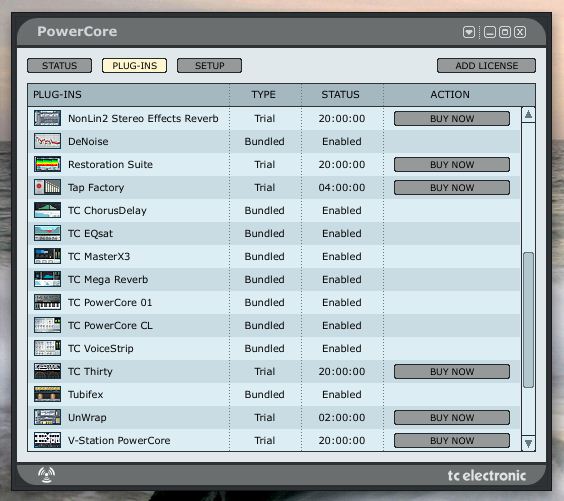Click the vertical scrollbar thumb
Viewport: 564px width, 501px height.
tap(528, 320)
